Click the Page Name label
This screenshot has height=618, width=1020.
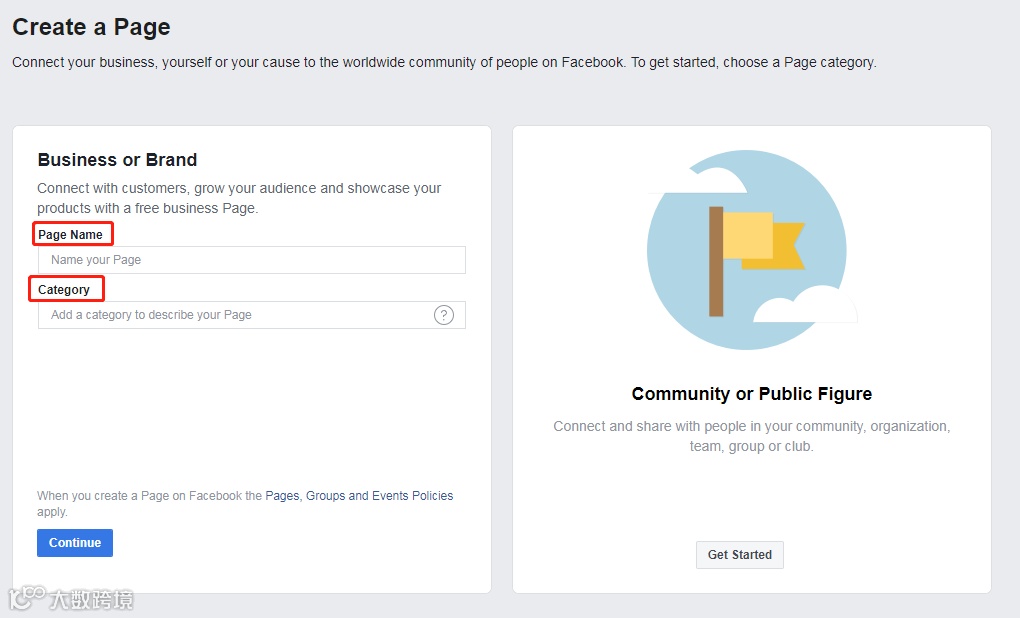tap(70, 235)
